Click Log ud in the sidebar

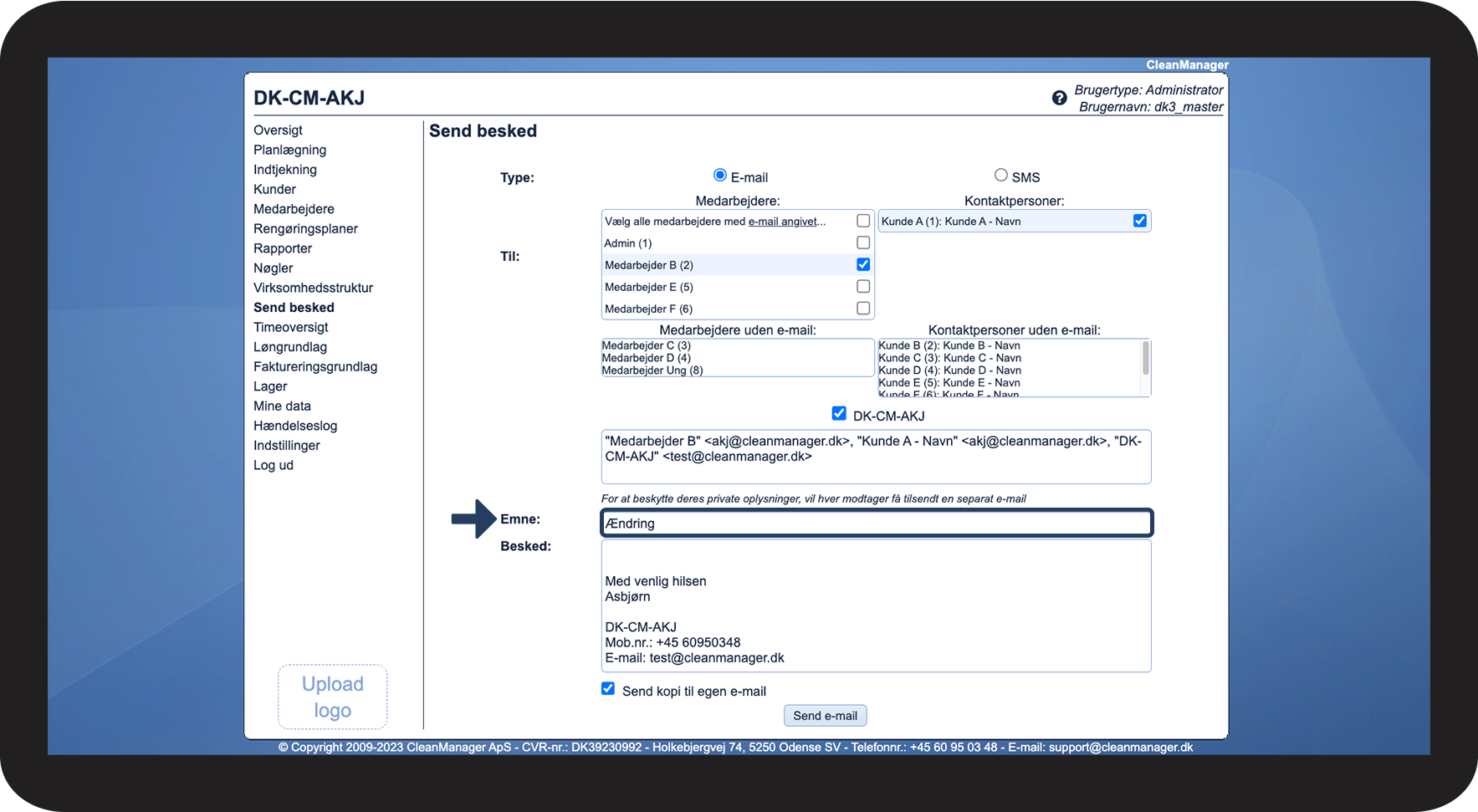[273, 465]
